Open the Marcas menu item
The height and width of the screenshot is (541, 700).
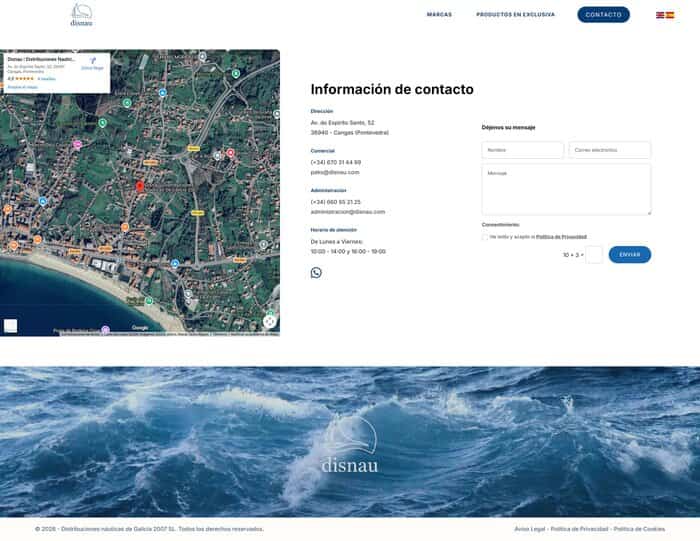pyautogui.click(x=439, y=15)
